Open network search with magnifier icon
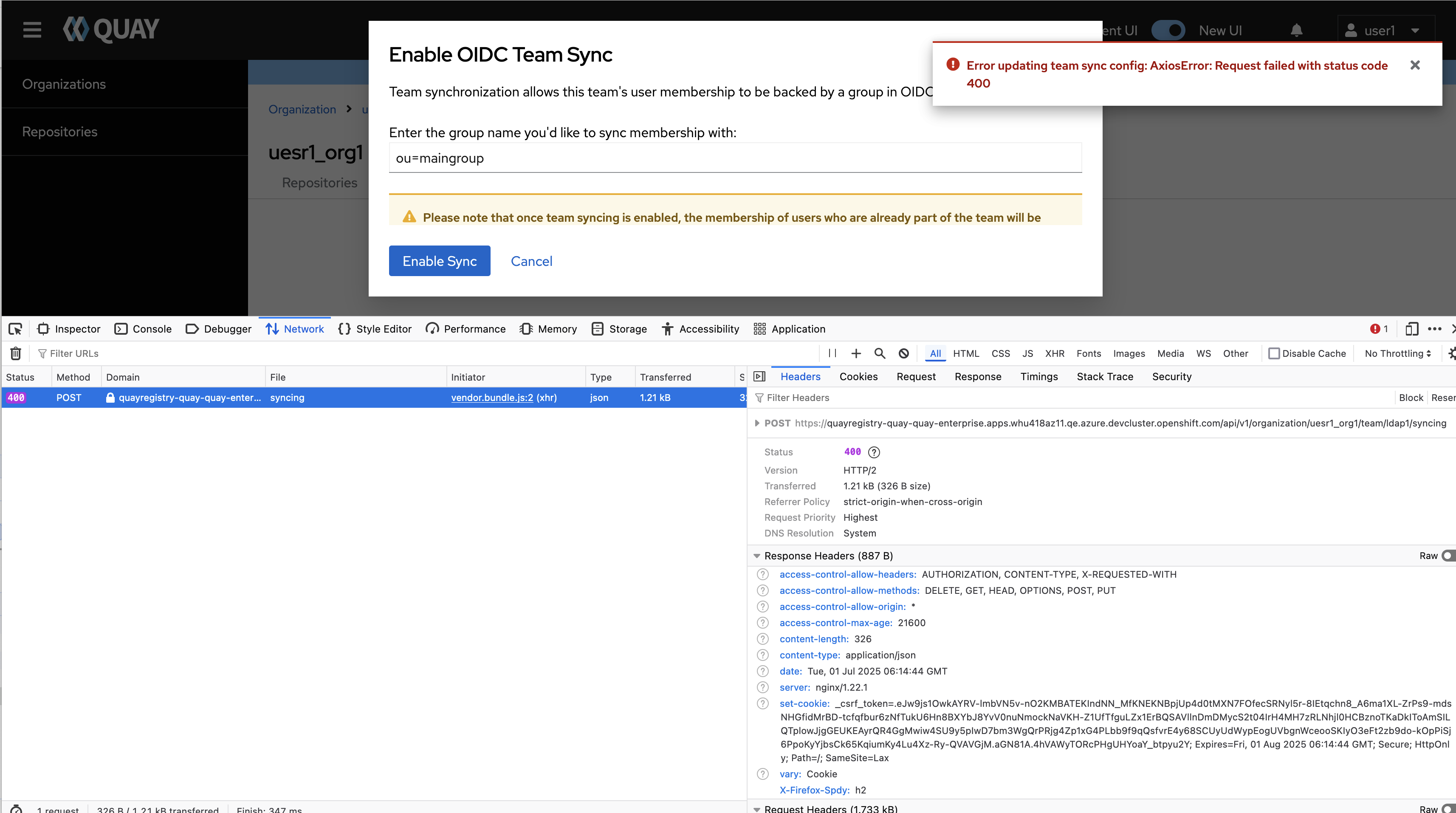Screen dimensions: 1456x813 click(x=880, y=353)
